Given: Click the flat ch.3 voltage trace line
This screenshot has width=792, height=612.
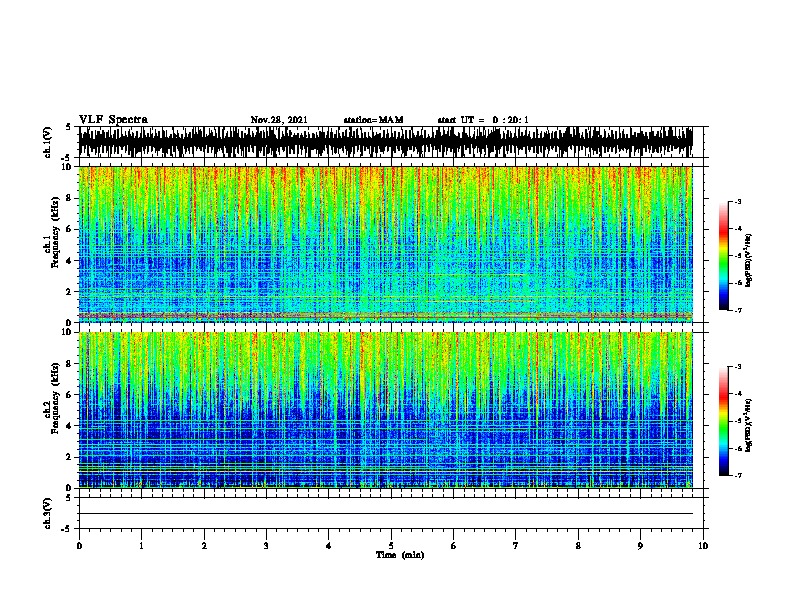Looking at the screenshot, I should (385, 514).
